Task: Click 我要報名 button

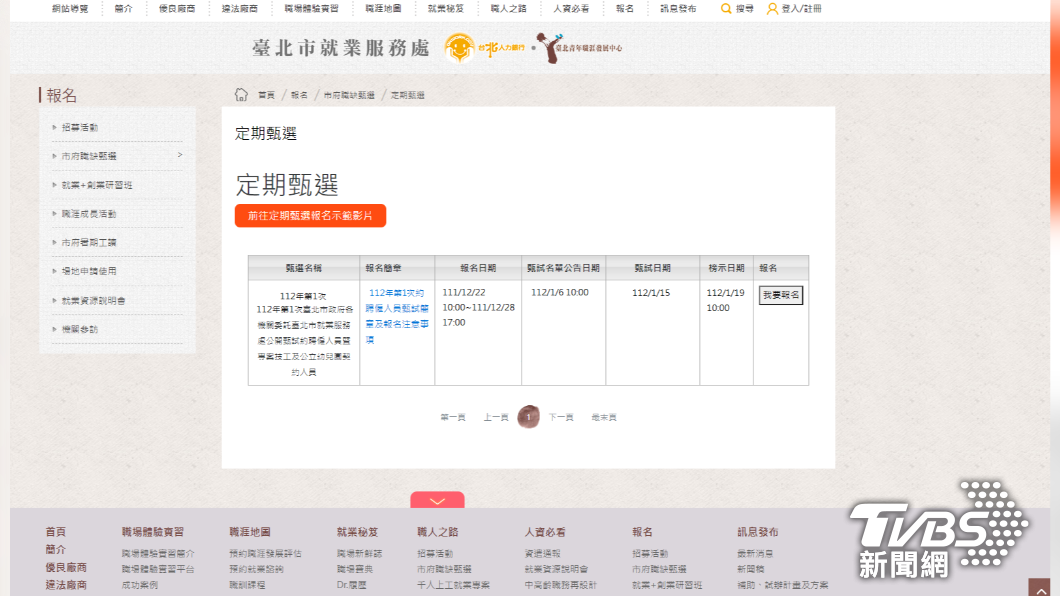Action: click(x=781, y=295)
